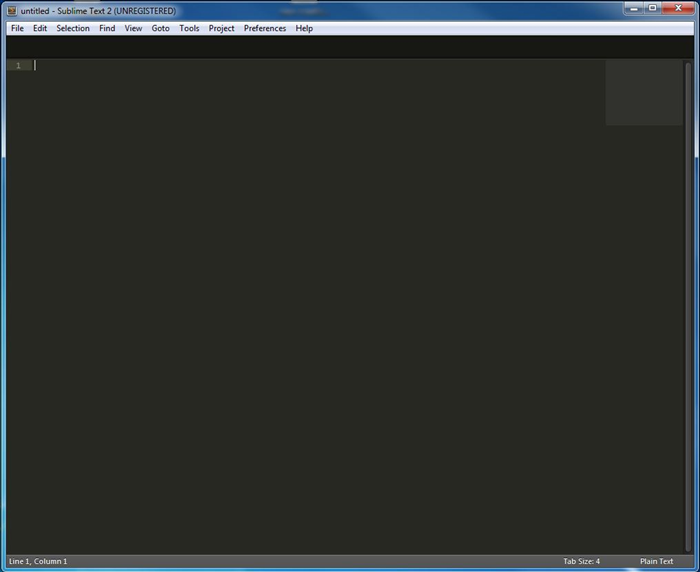Click the Line 1, Column 1 status text

click(x=38, y=561)
